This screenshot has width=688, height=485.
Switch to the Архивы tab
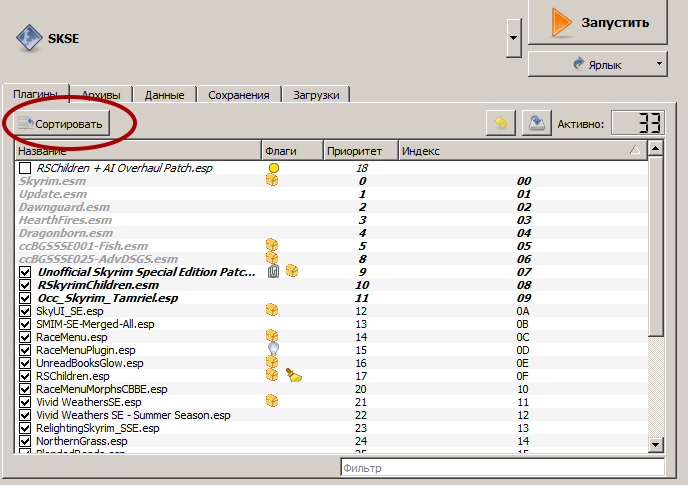tap(101, 95)
